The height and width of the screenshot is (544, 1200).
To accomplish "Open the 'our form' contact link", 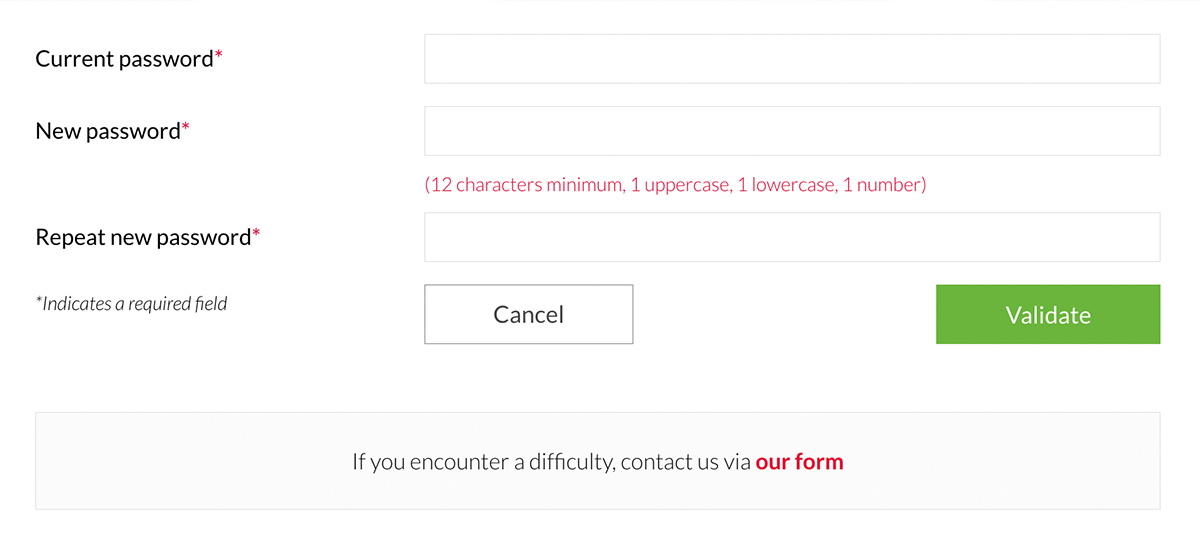I will coord(799,462).
